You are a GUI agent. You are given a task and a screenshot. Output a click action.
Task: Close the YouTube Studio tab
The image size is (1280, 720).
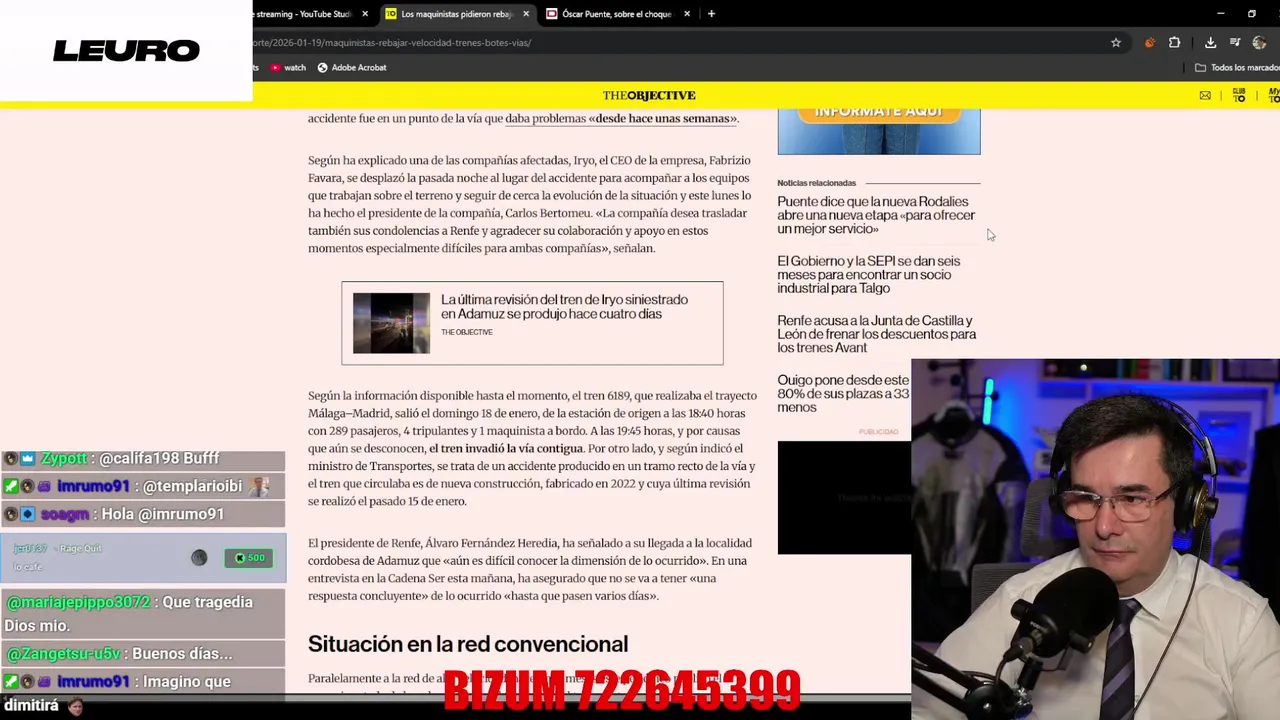tap(365, 14)
